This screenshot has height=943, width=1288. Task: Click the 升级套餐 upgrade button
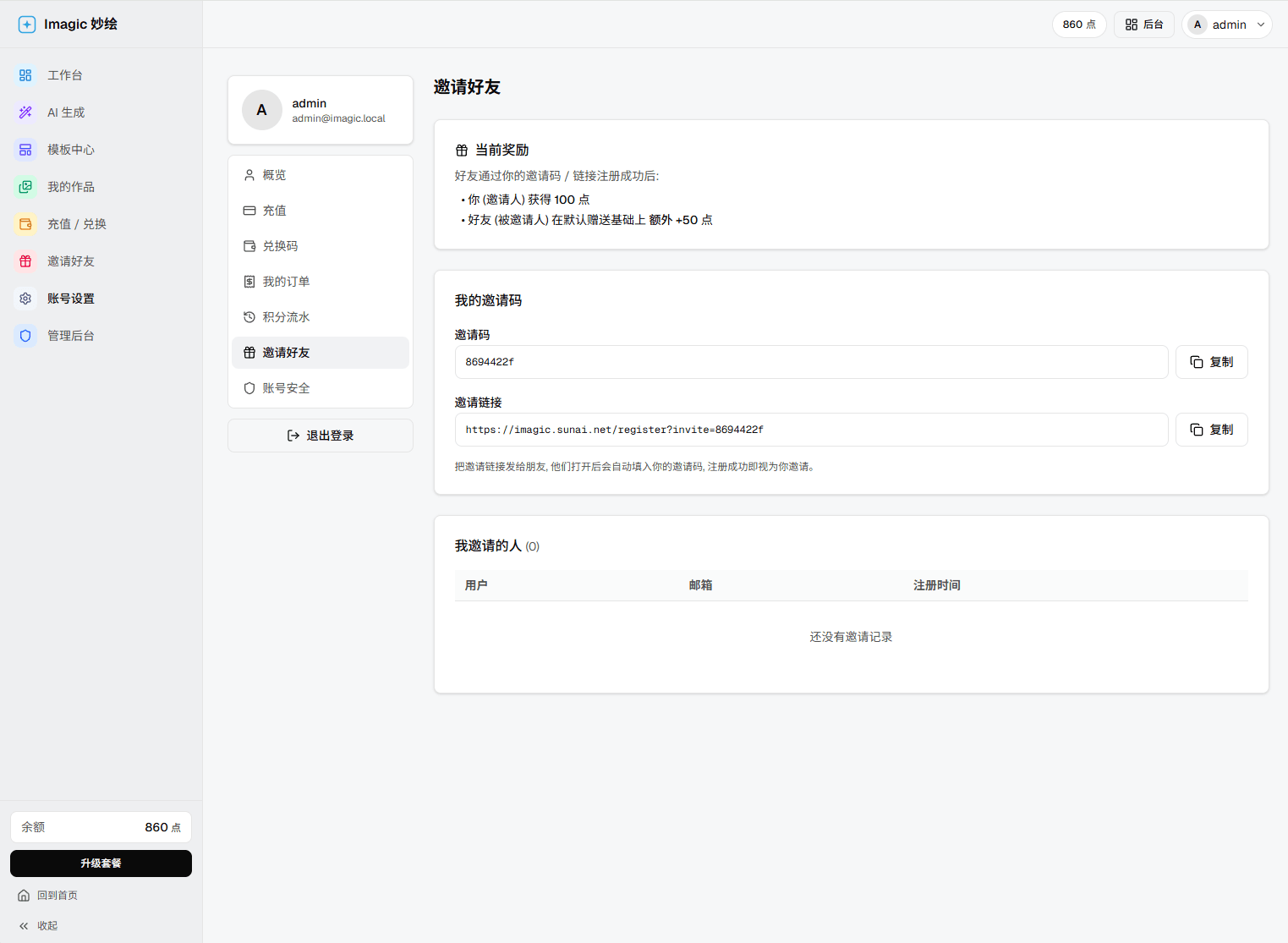[x=101, y=864]
